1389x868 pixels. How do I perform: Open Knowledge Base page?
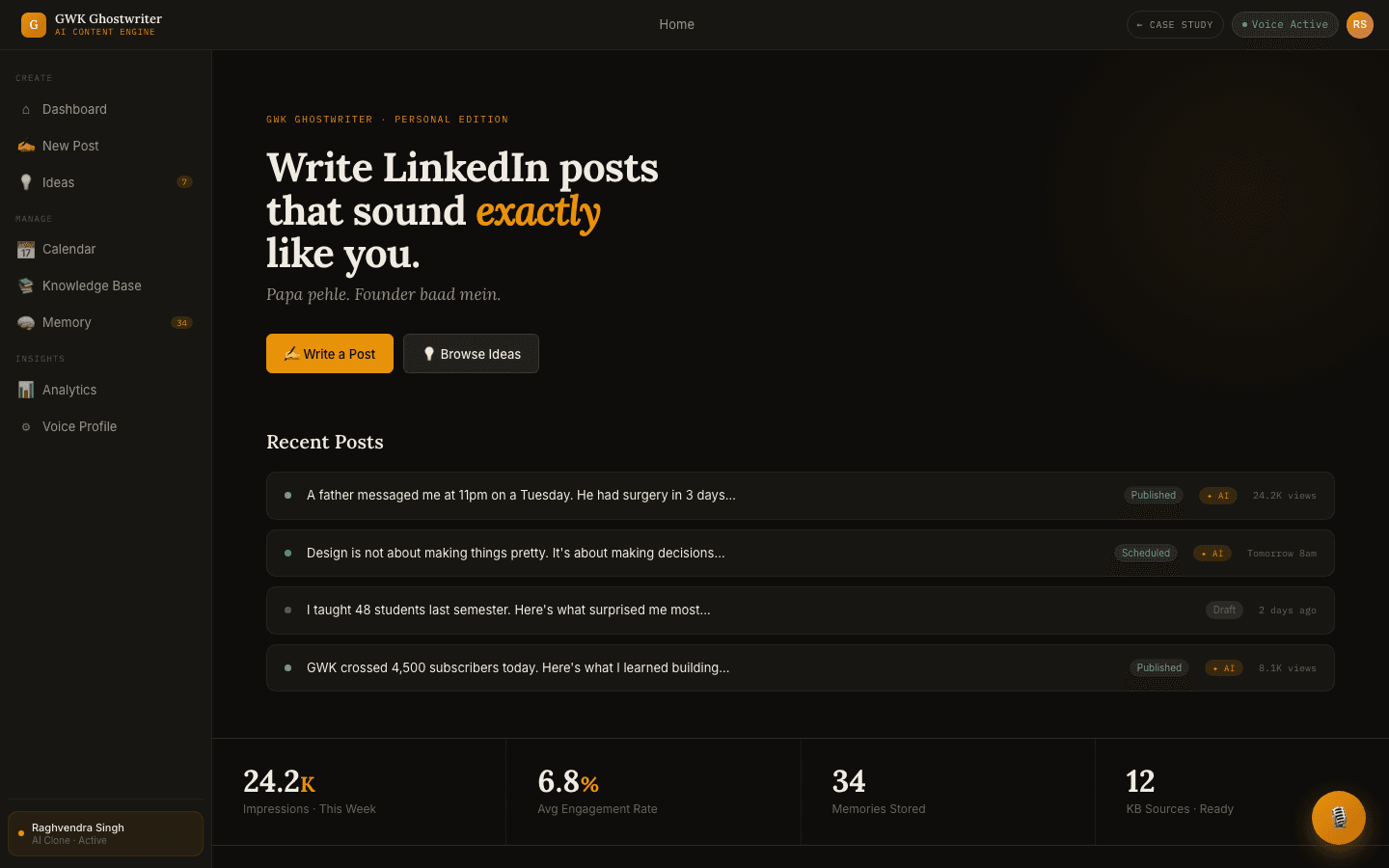tap(106, 286)
